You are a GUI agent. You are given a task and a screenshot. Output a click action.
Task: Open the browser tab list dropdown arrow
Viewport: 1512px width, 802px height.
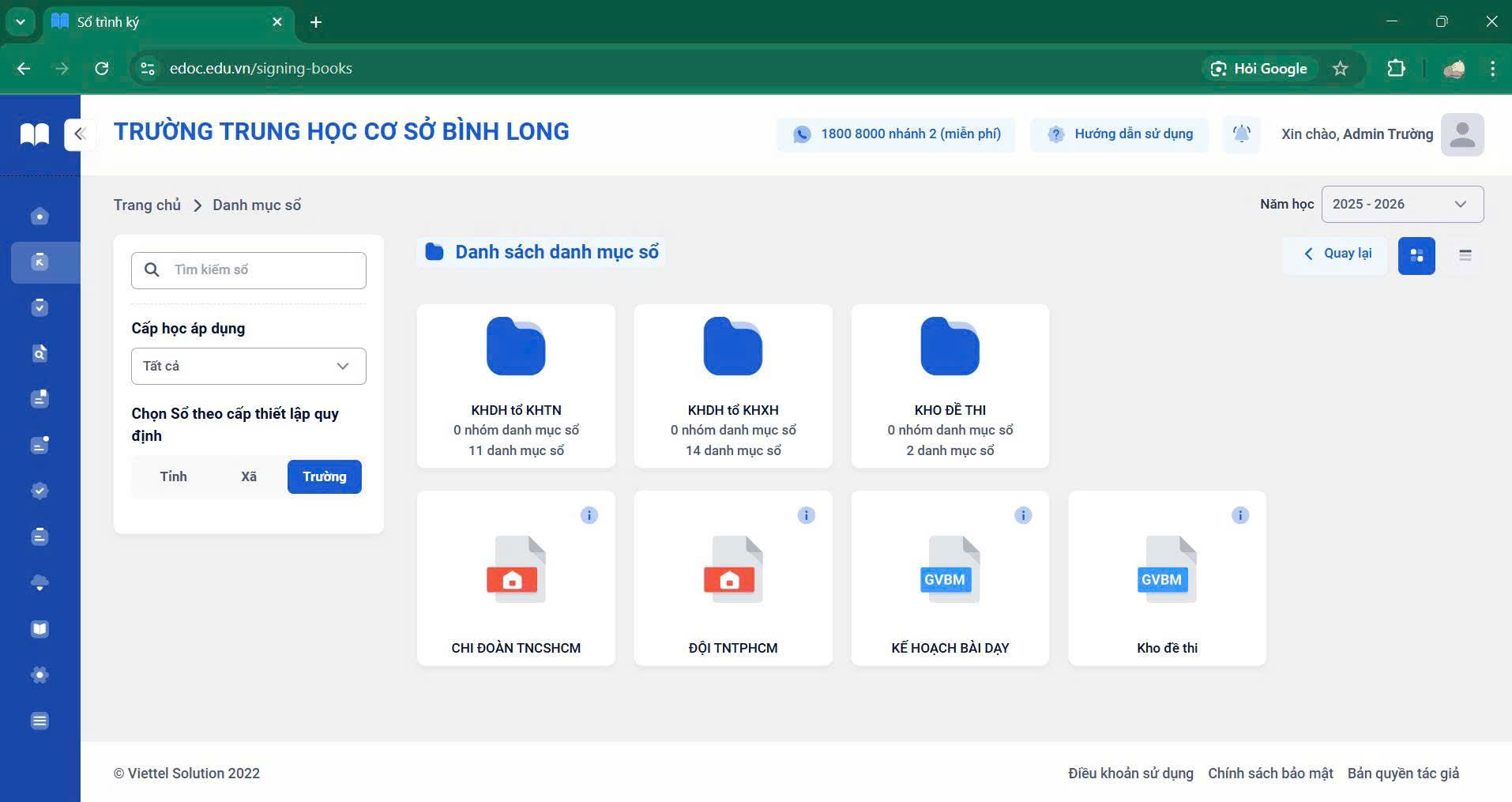(x=21, y=22)
